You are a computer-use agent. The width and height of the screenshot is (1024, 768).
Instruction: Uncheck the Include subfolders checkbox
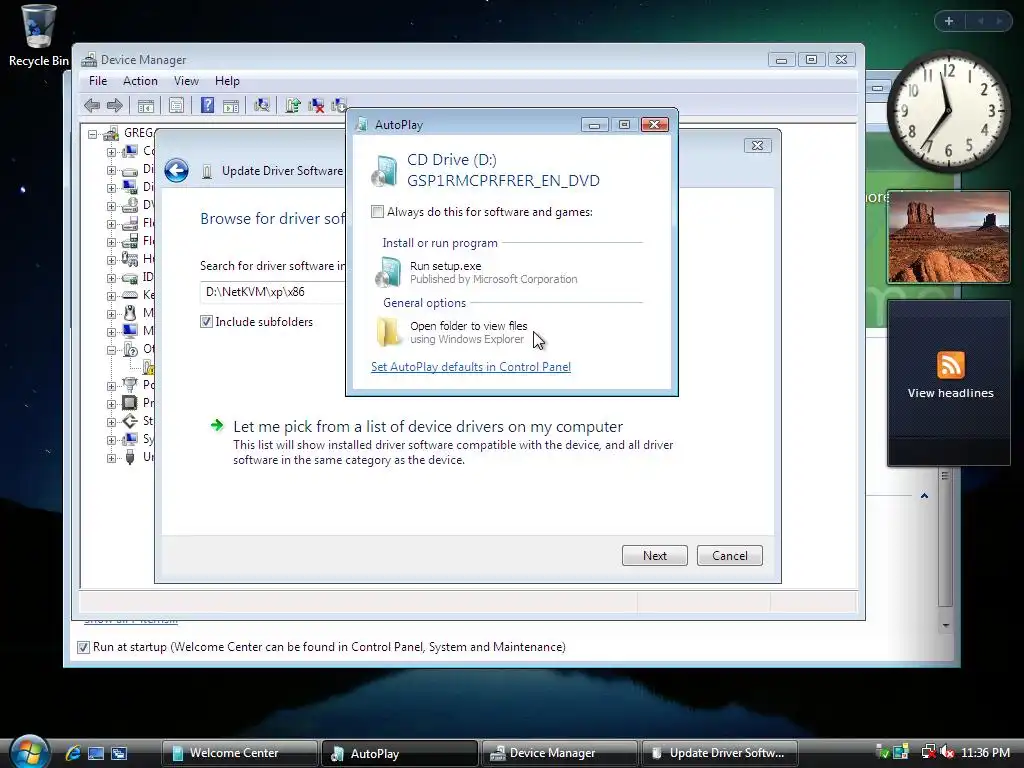coord(206,321)
